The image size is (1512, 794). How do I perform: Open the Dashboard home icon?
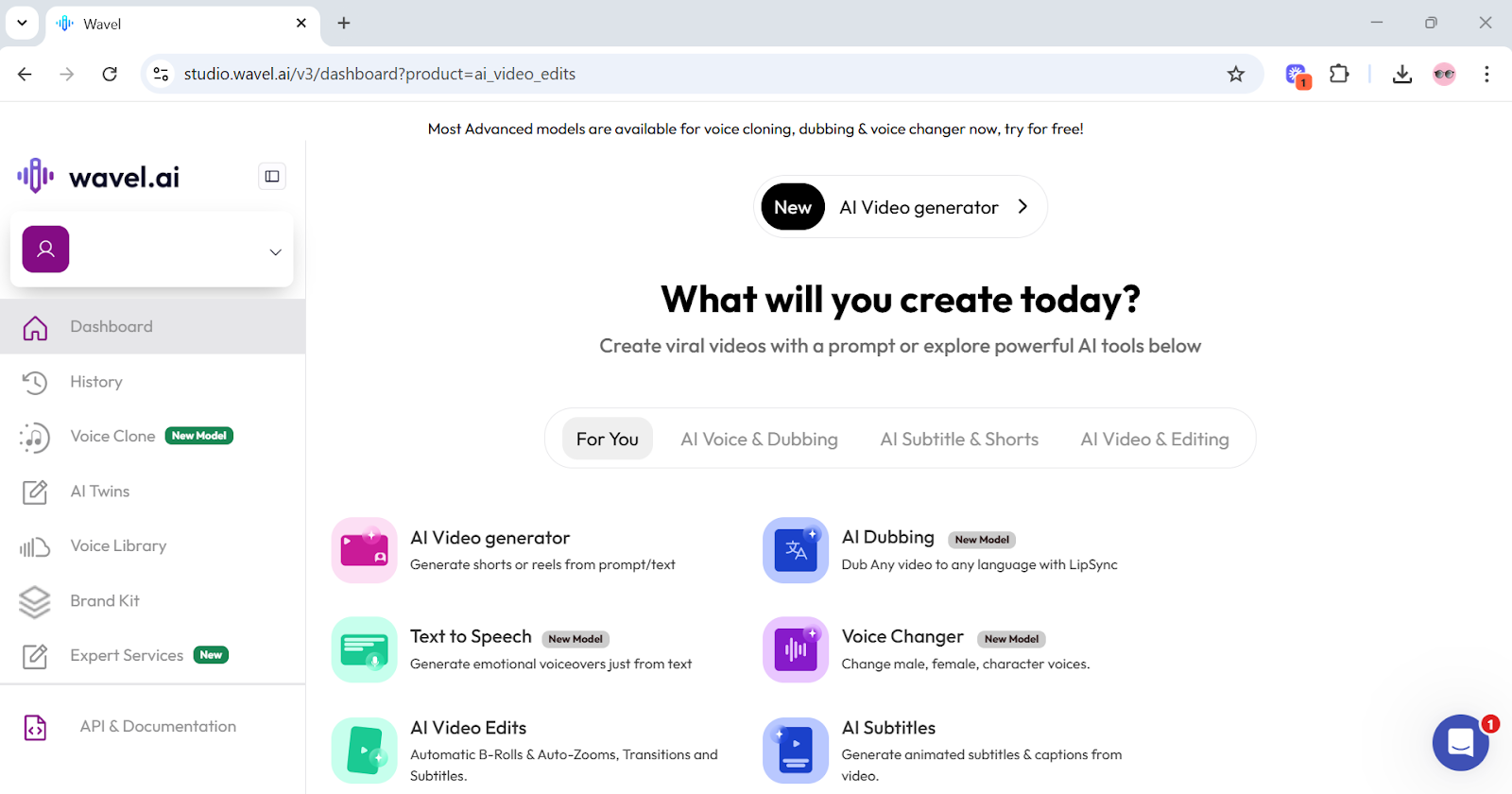pyautogui.click(x=35, y=327)
